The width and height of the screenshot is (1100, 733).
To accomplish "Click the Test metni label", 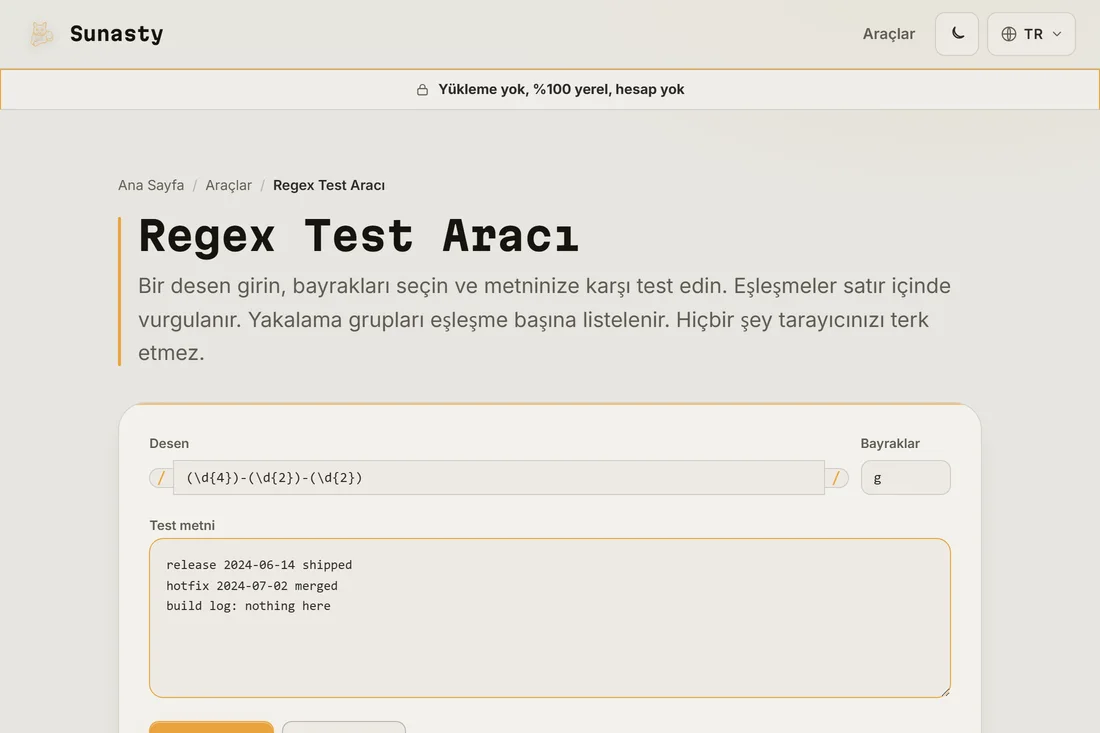I will [x=182, y=525].
